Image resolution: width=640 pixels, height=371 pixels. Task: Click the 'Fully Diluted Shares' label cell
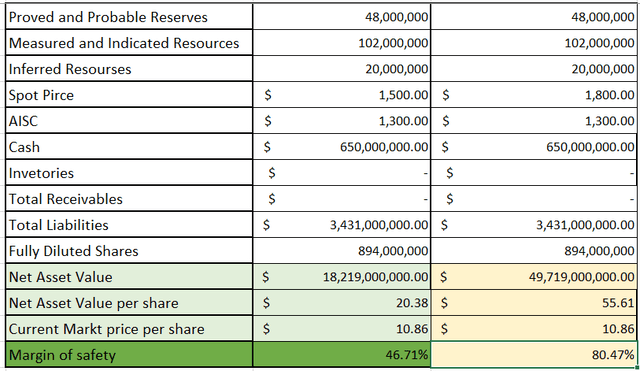[129, 251]
